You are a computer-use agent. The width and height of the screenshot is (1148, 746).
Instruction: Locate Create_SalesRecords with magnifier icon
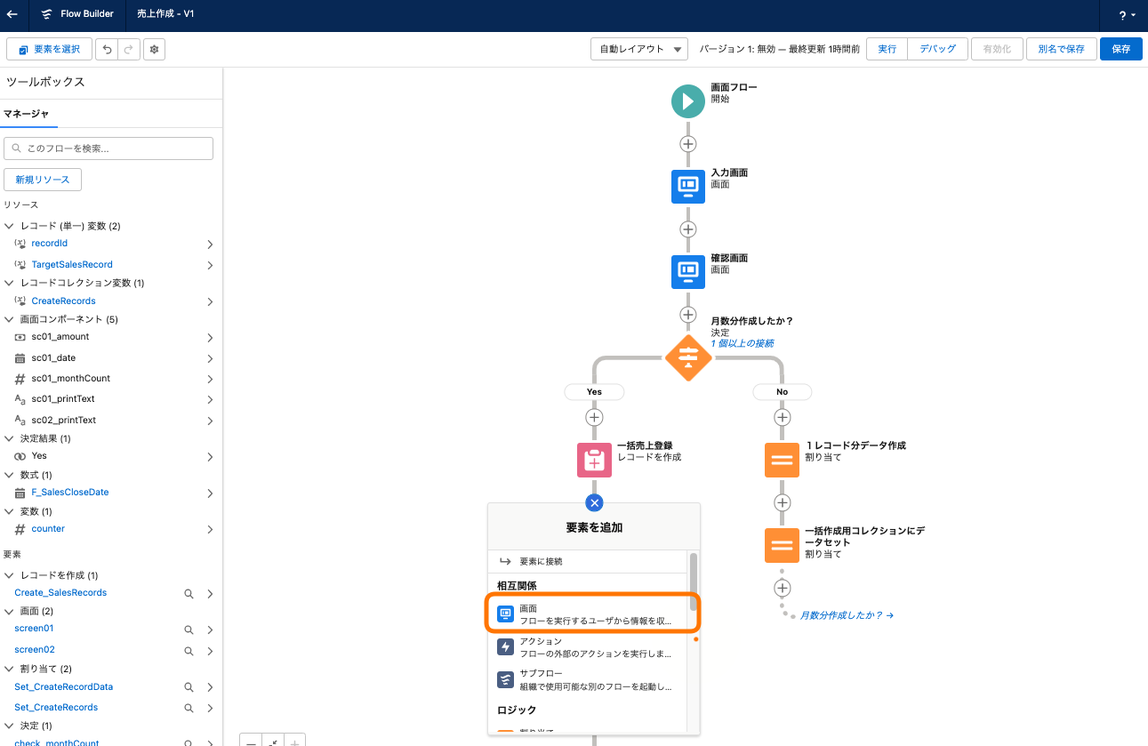pos(189,594)
